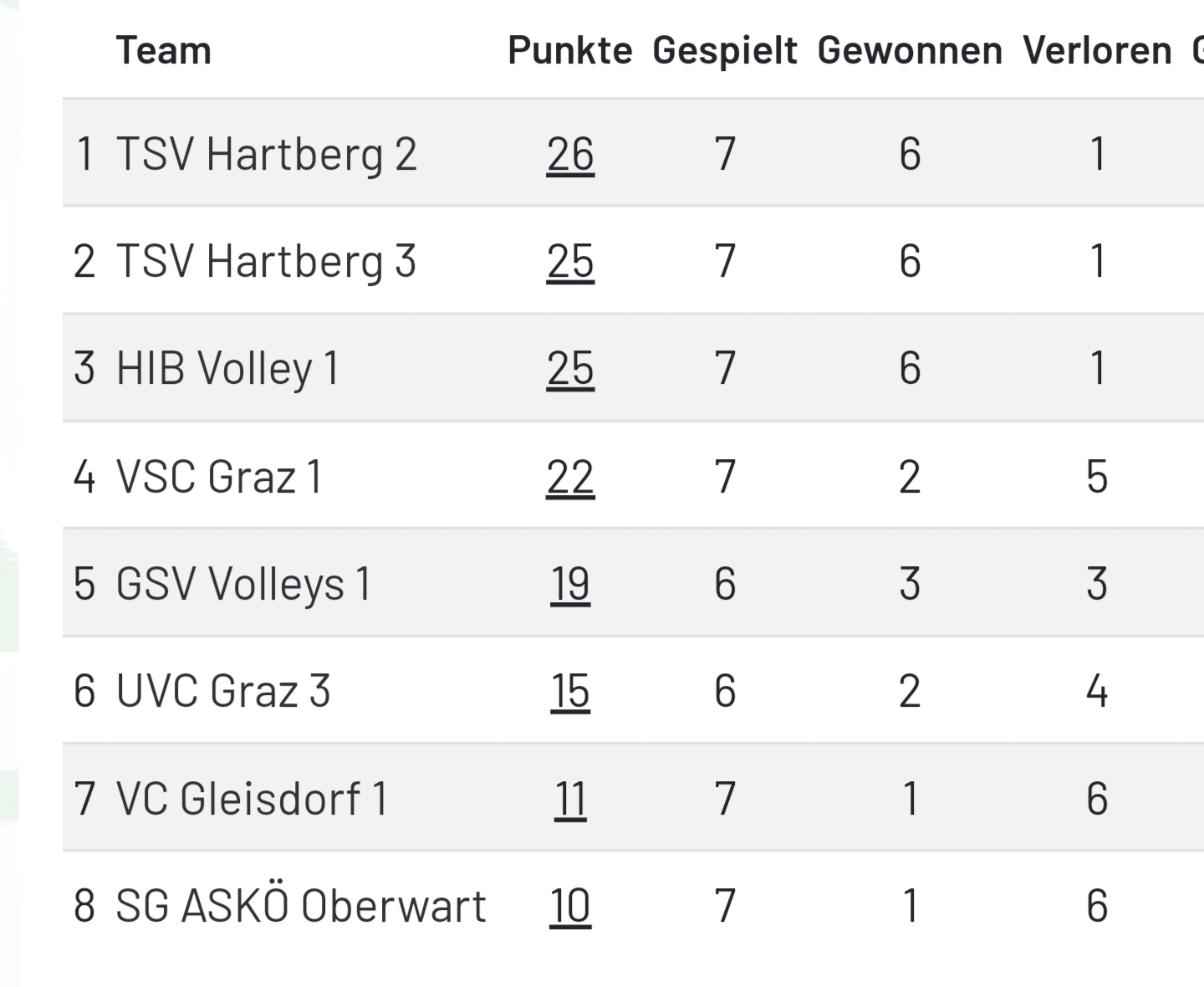Viewport: 1204px width, 987px height.
Task: Select the UVC Graz 3 team name
Action: coord(223,691)
